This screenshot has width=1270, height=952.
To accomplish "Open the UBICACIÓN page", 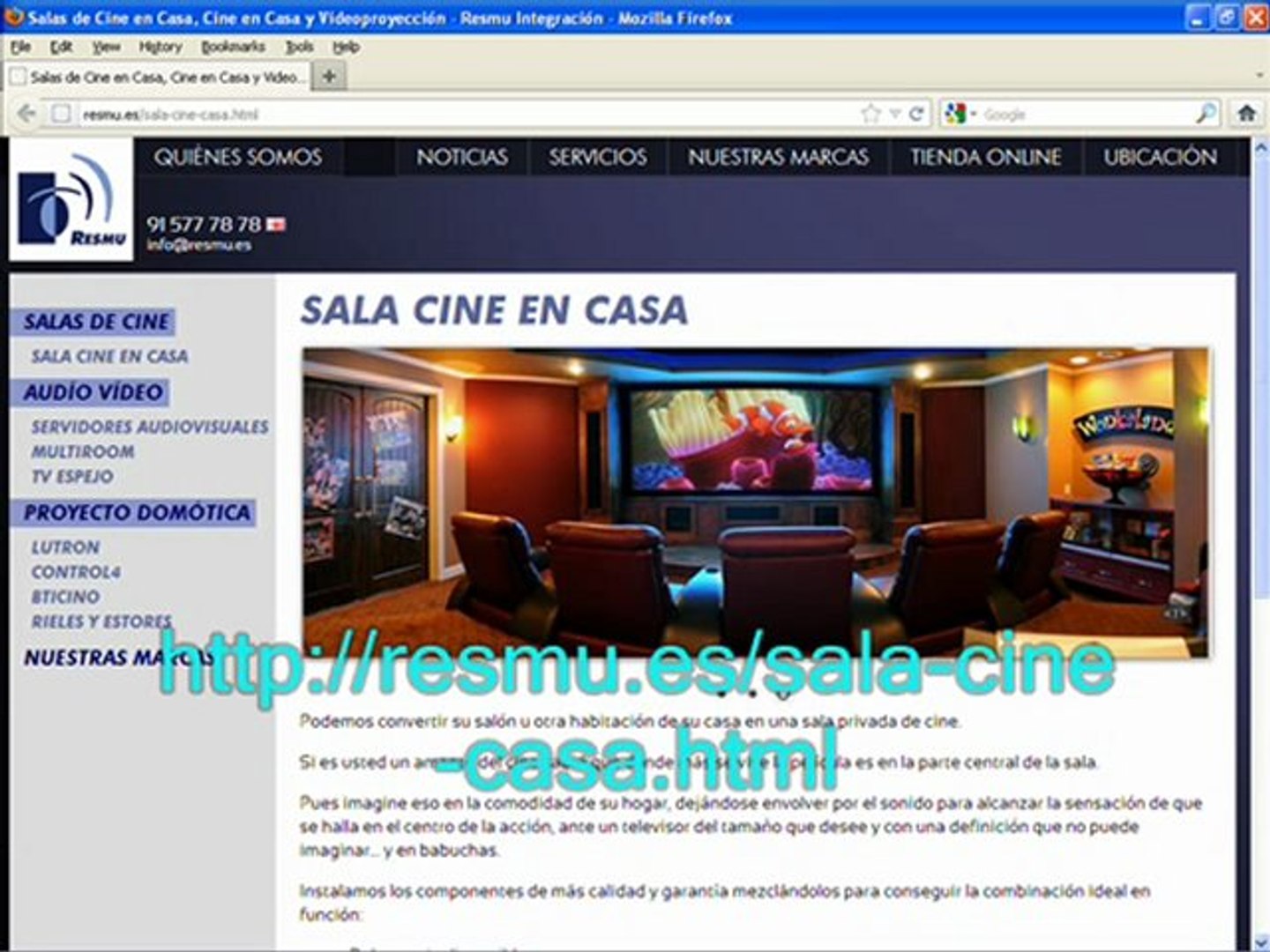I will pyautogui.click(x=1161, y=157).
